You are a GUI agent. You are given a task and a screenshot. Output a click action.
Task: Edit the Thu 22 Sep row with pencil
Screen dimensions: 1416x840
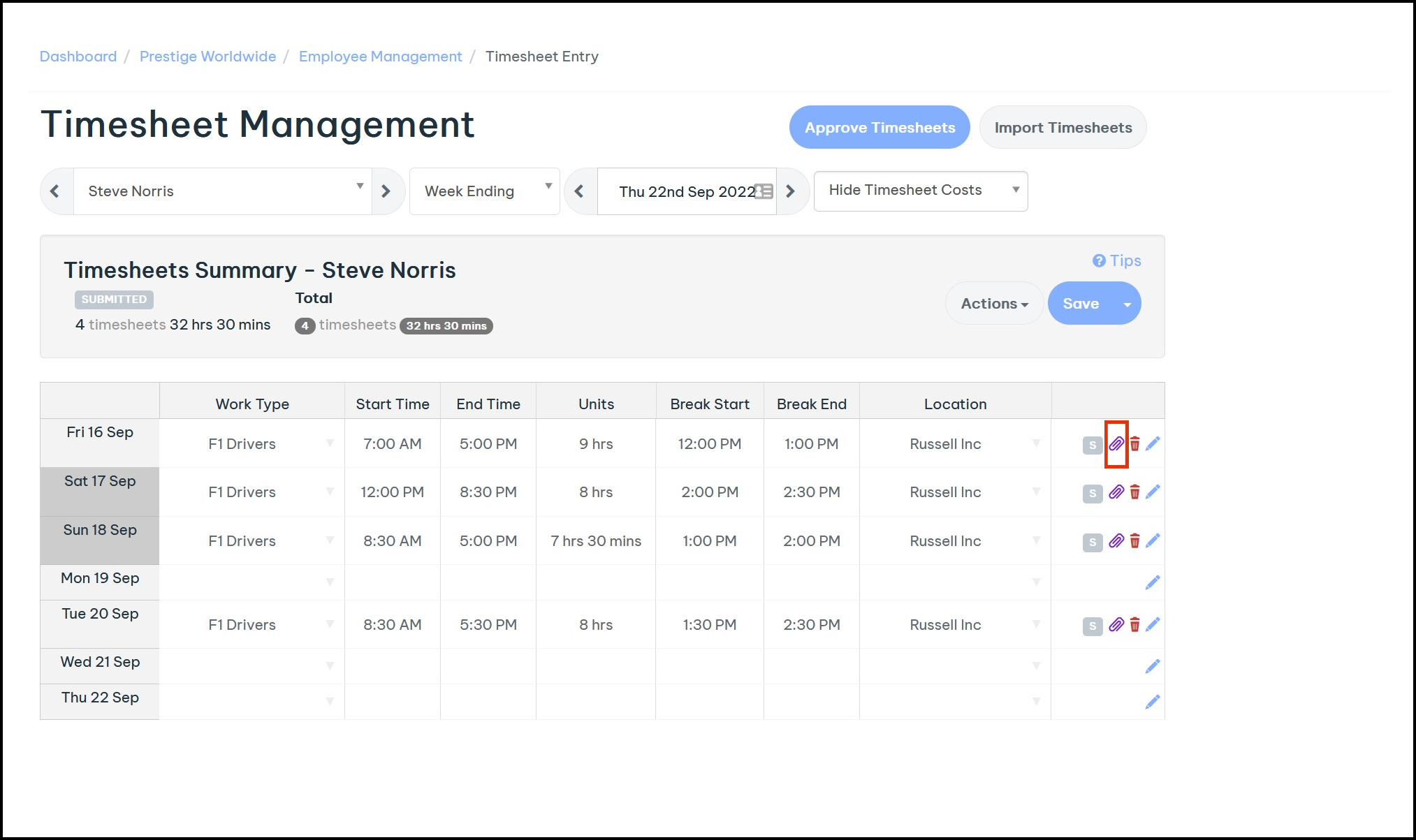point(1153,701)
